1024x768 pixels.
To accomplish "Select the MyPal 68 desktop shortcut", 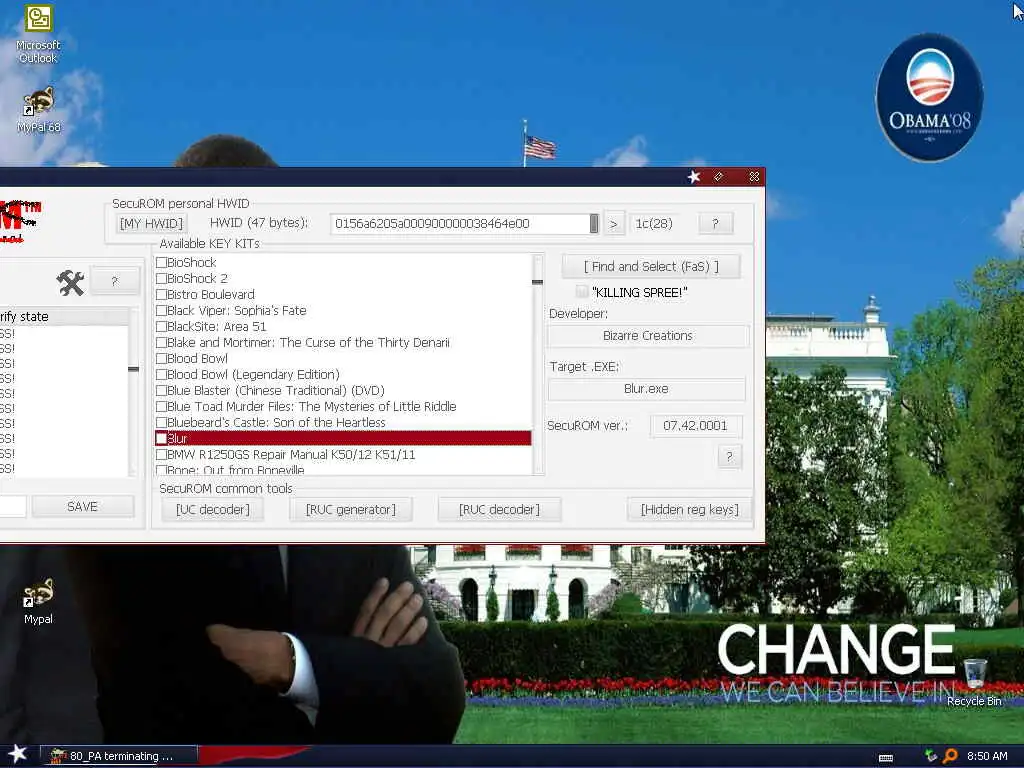I will pos(38,110).
